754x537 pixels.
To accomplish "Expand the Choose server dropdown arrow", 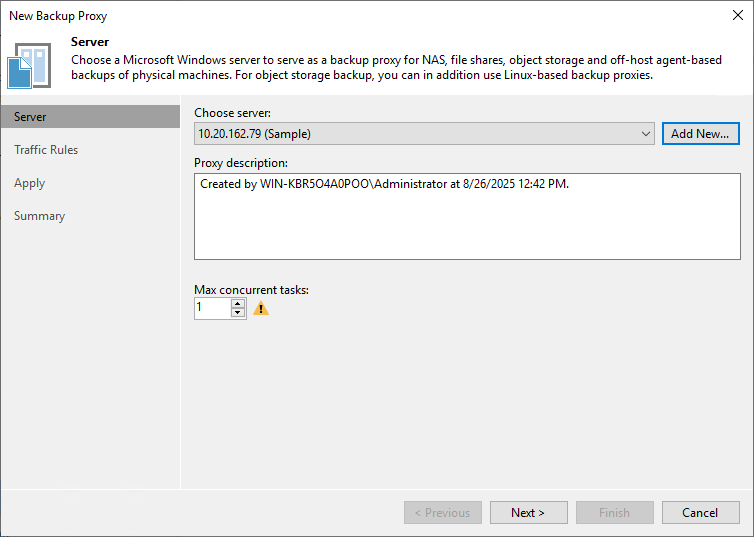I will point(646,134).
